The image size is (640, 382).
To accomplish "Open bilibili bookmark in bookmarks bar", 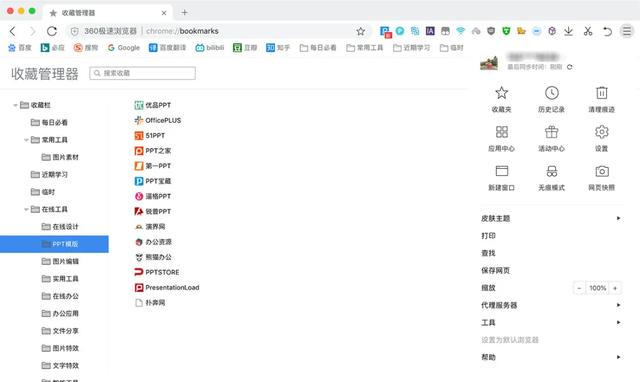I will [210, 48].
